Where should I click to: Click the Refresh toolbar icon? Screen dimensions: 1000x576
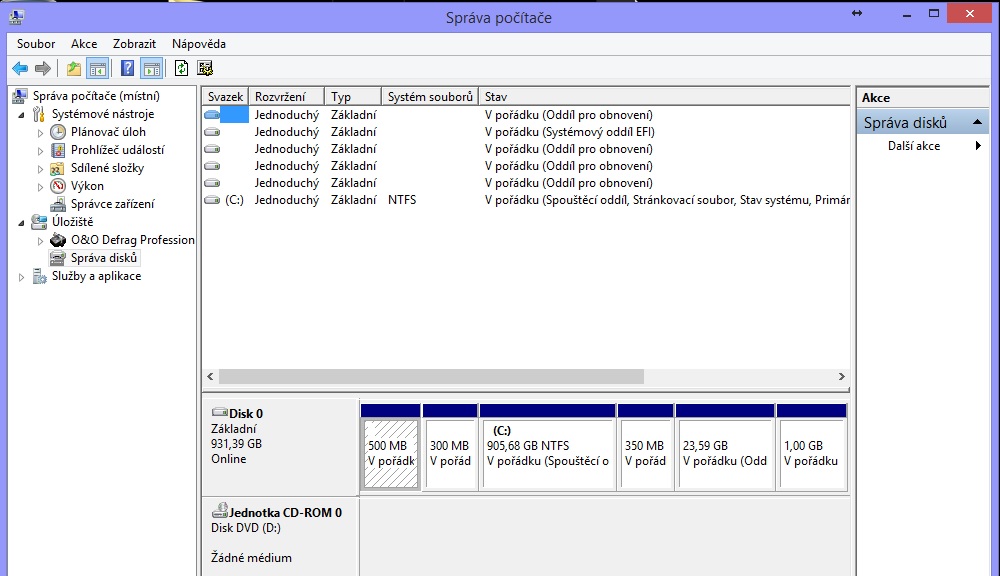[x=181, y=68]
